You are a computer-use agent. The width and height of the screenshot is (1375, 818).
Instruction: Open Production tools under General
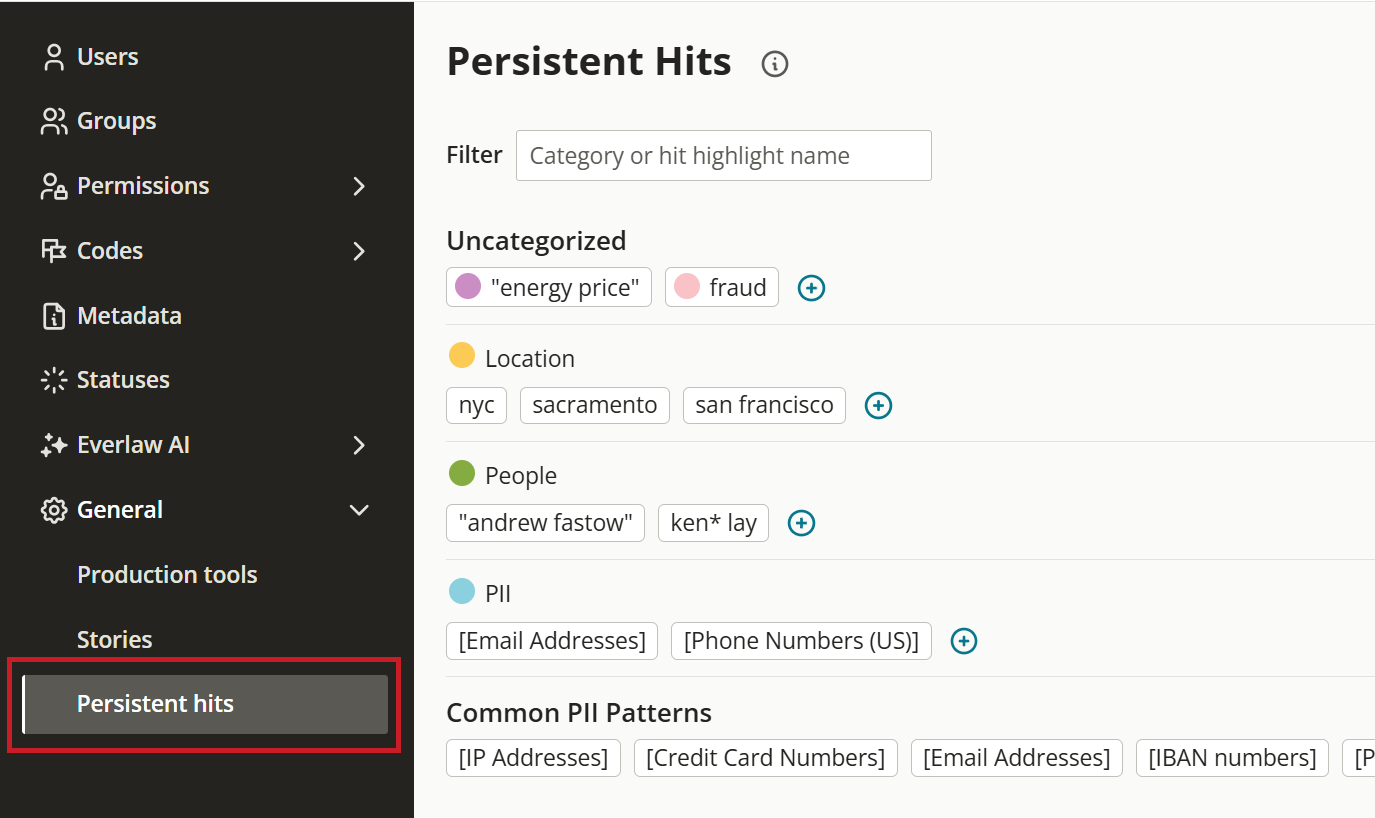coord(167,575)
